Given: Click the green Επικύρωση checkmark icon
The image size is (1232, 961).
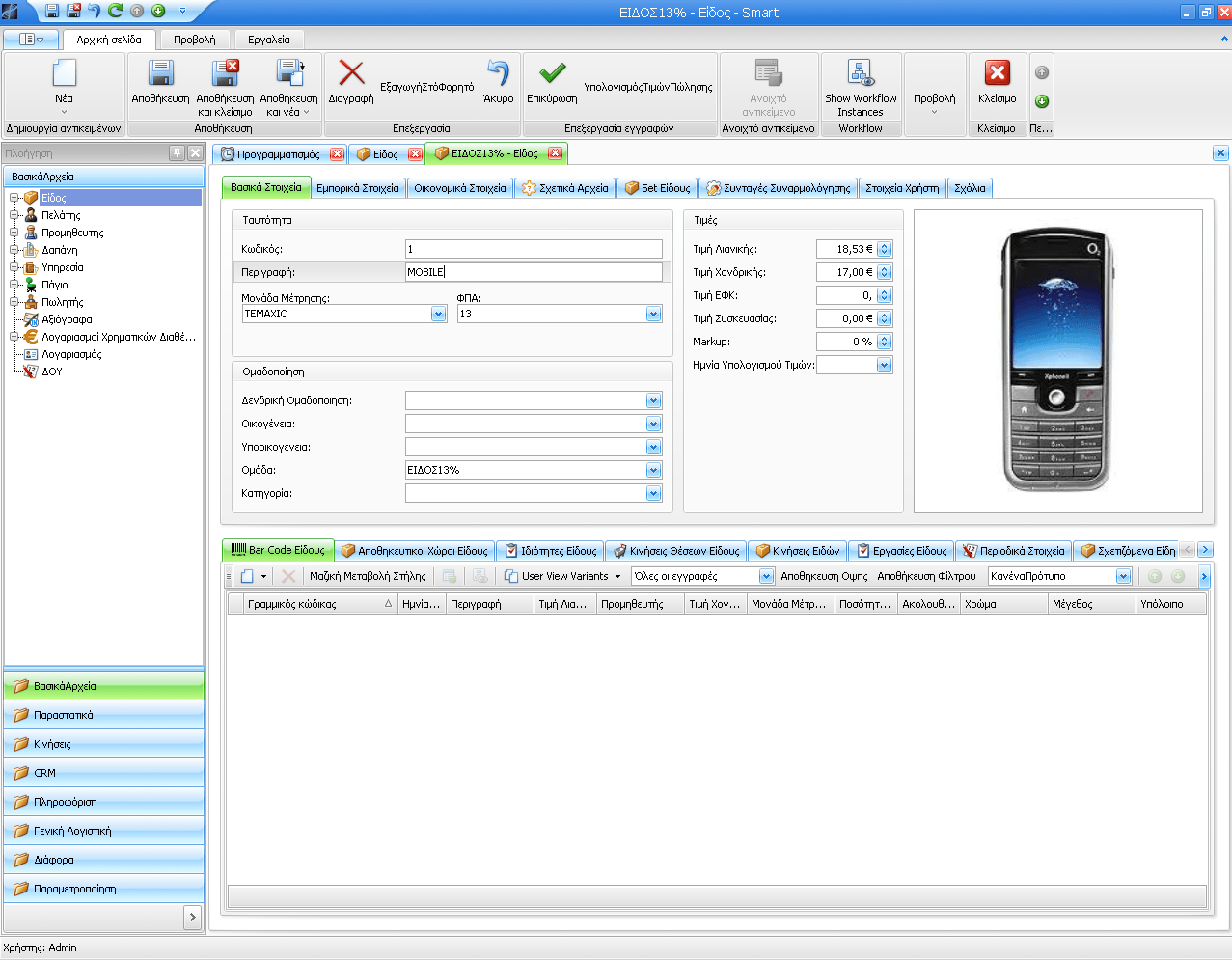Looking at the screenshot, I should 552,74.
